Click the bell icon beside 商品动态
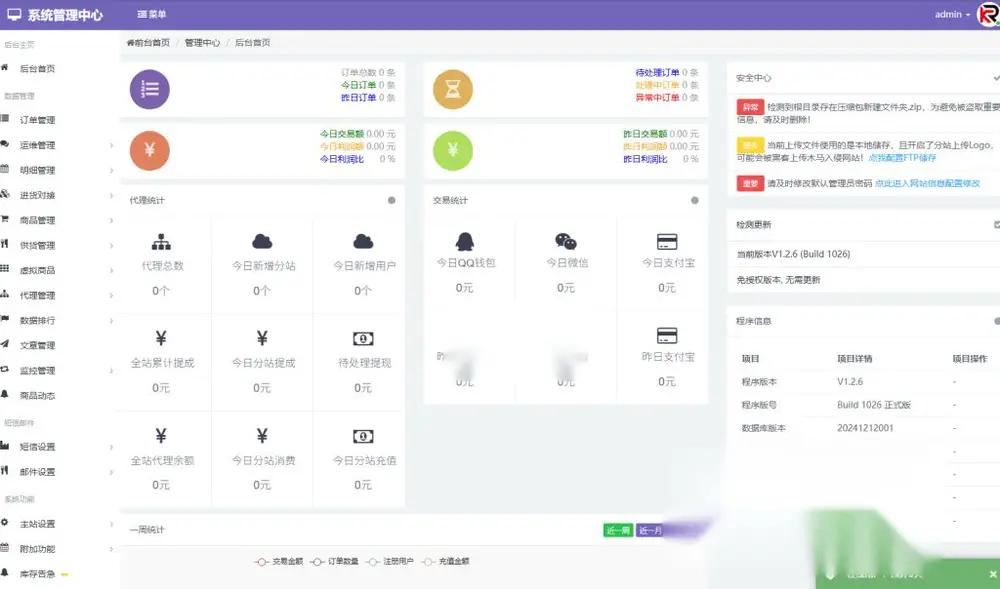Image resolution: width=1000 pixels, height=589 pixels. [4, 395]
